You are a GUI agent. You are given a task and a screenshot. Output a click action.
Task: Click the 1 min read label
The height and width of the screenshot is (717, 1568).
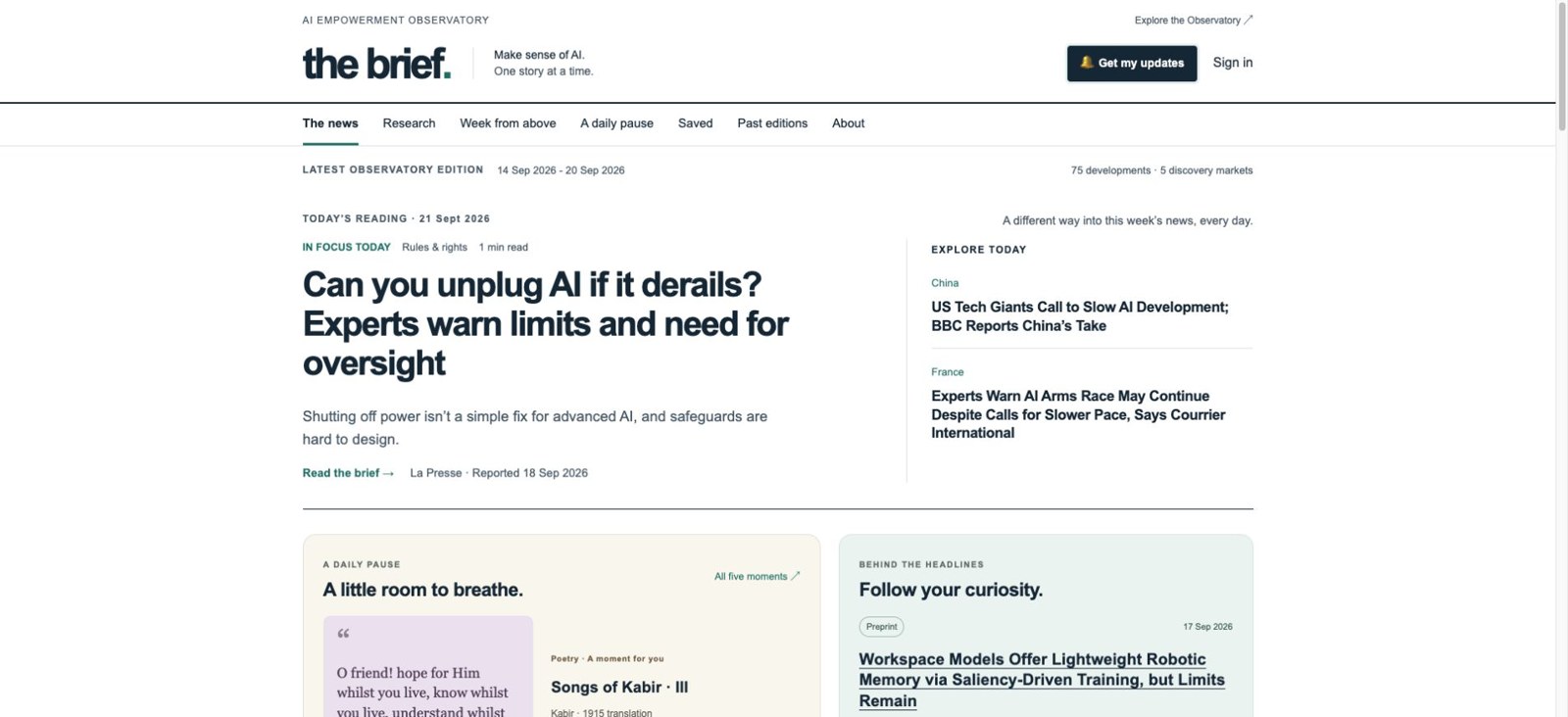504,248
